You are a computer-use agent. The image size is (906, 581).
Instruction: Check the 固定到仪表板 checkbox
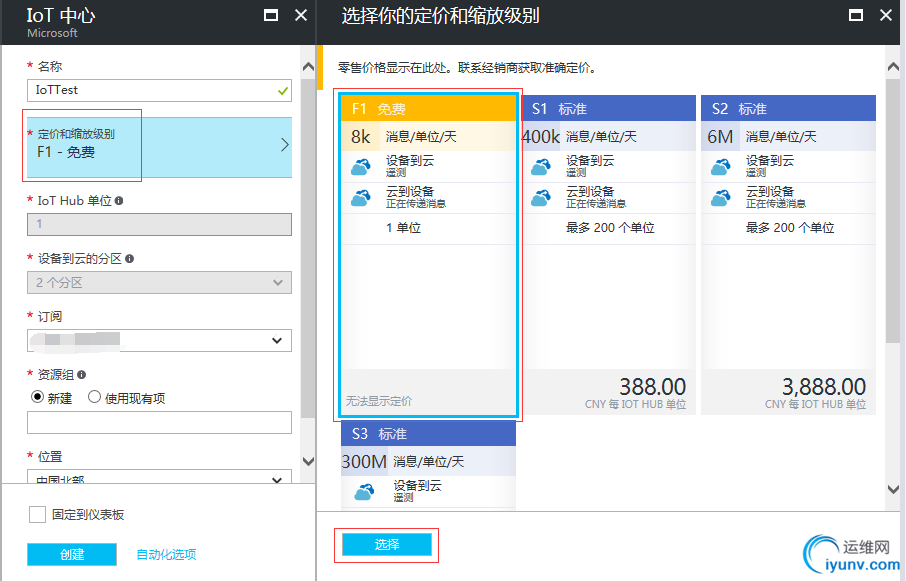(x=38, y=515)
